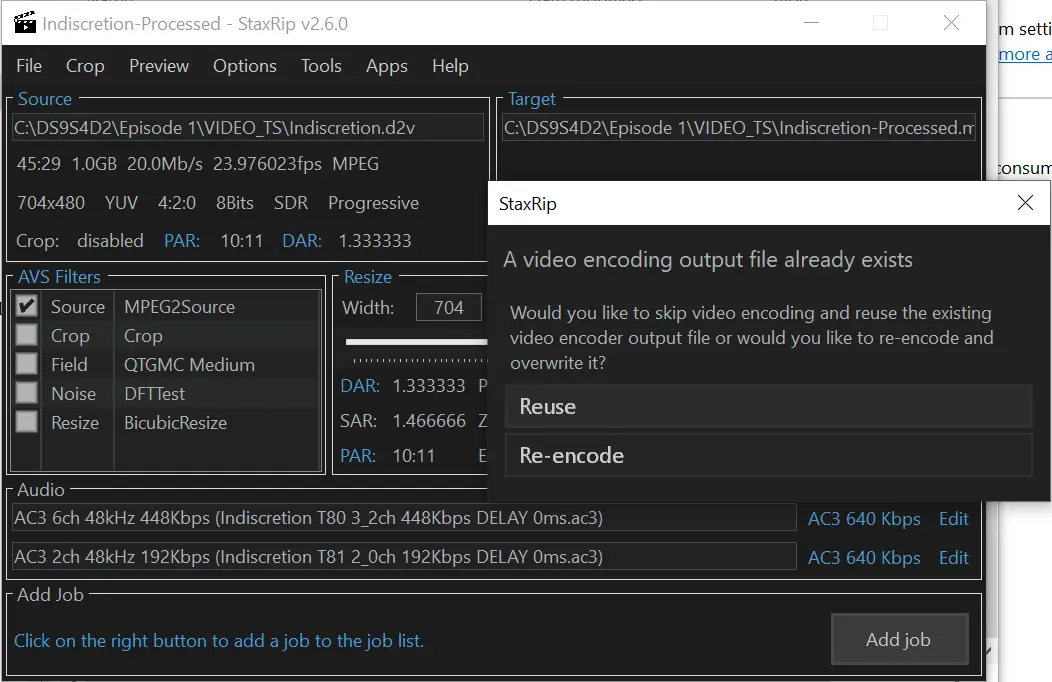Screen dimensions: 1052x682
Task: Click the target file path field
Action: 739,127
